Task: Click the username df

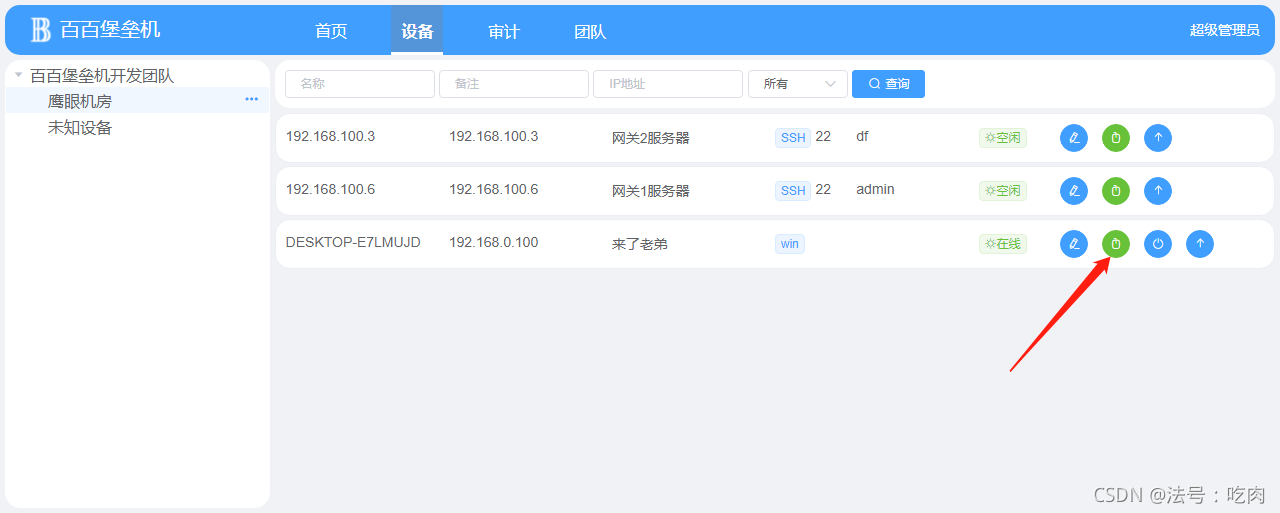Action: [862, 136]
